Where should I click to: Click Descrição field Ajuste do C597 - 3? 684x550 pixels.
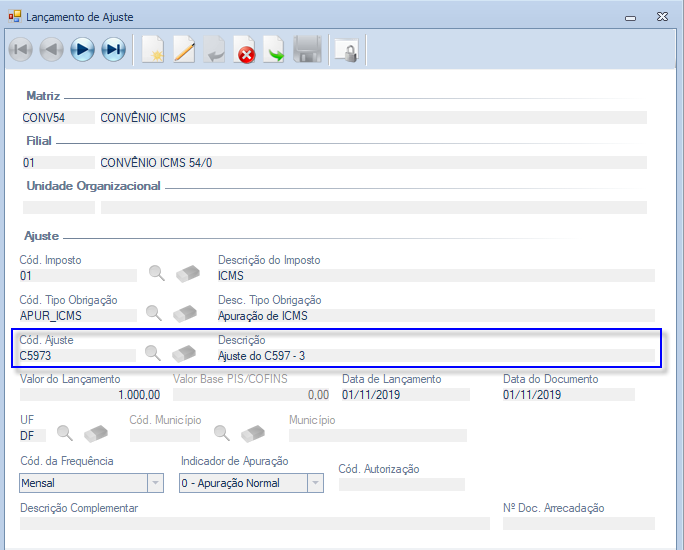[436, 355]
